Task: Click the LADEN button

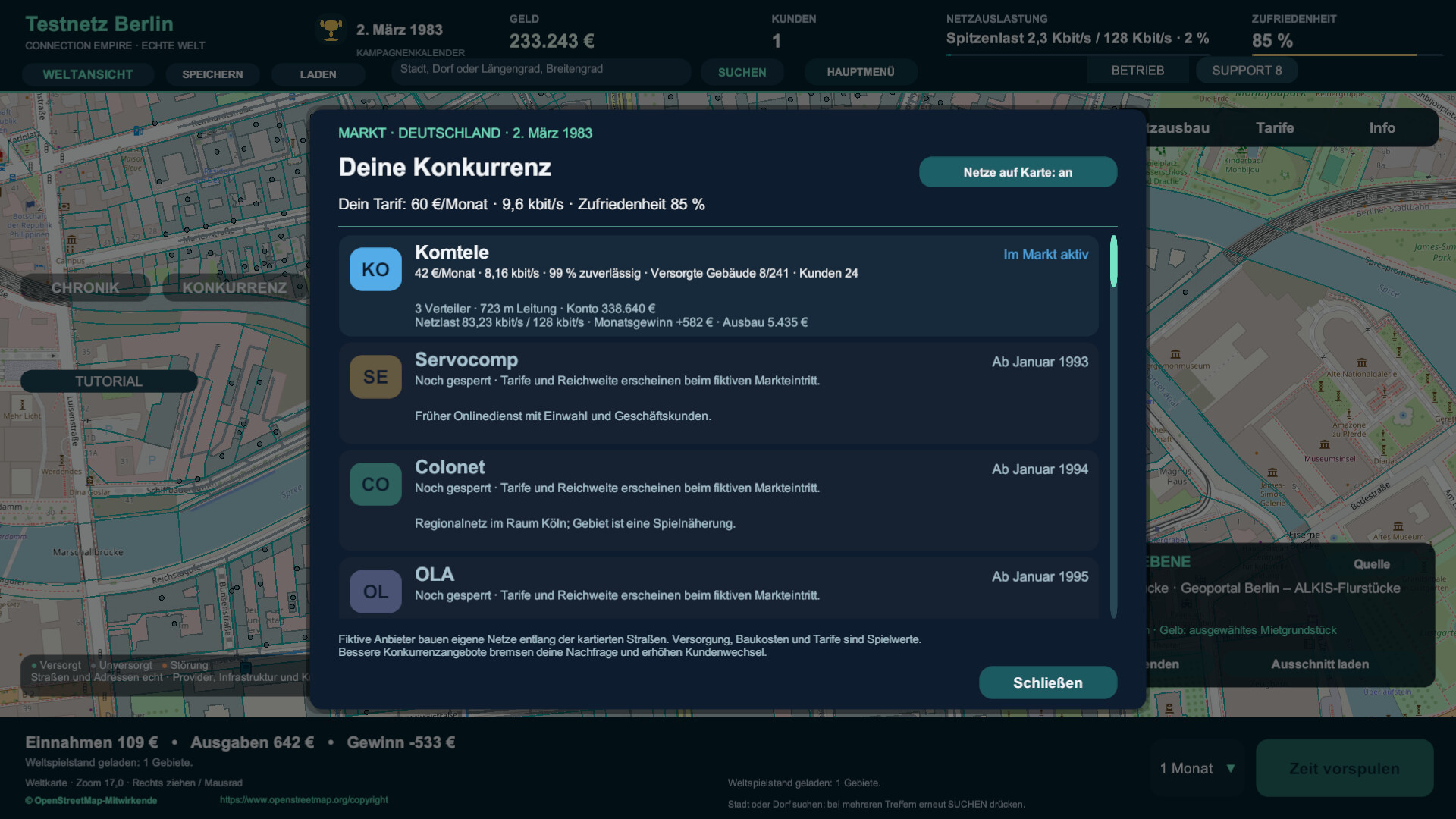Action: pyautogui.click(x=318, y=74)
